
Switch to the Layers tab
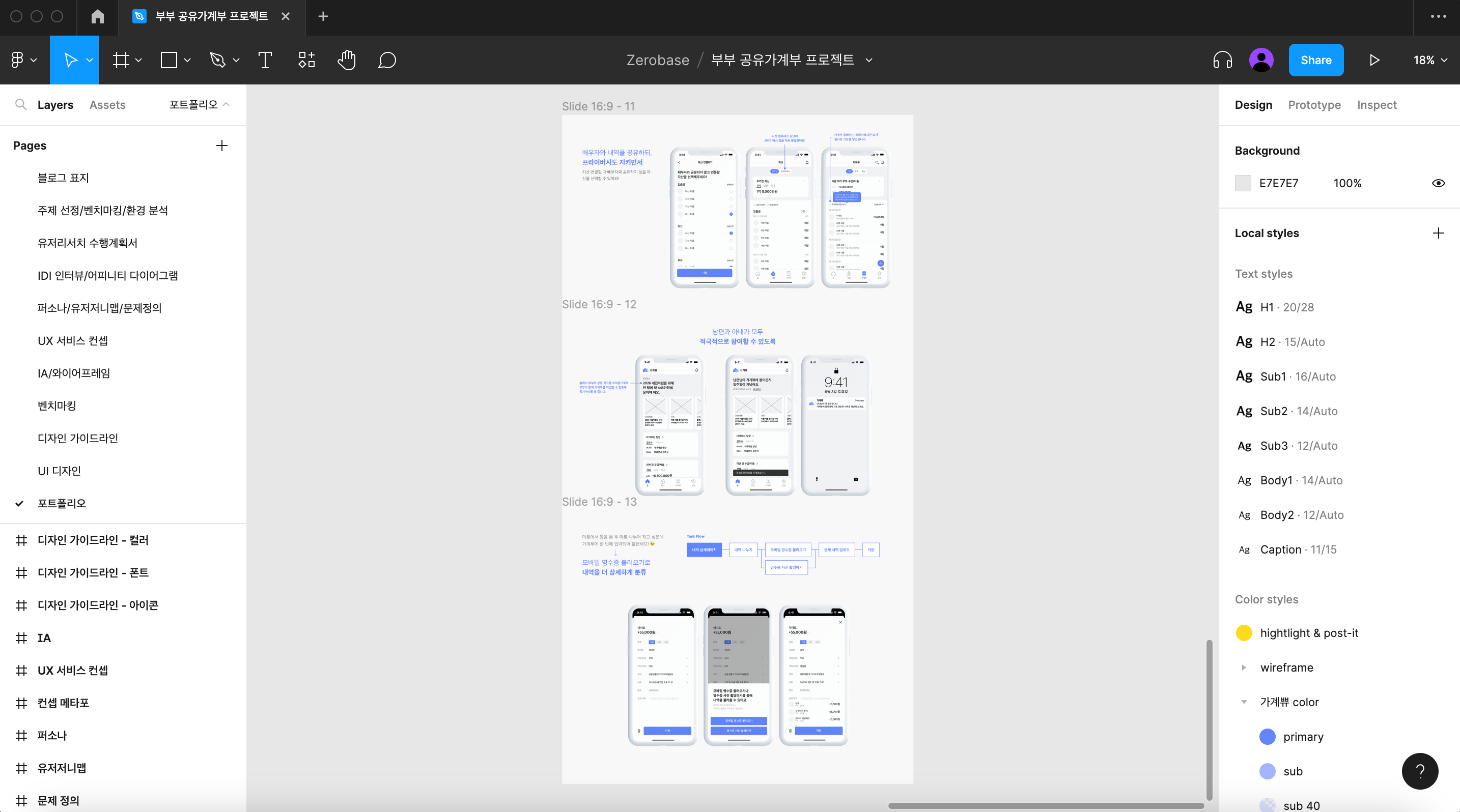point(55,105)
